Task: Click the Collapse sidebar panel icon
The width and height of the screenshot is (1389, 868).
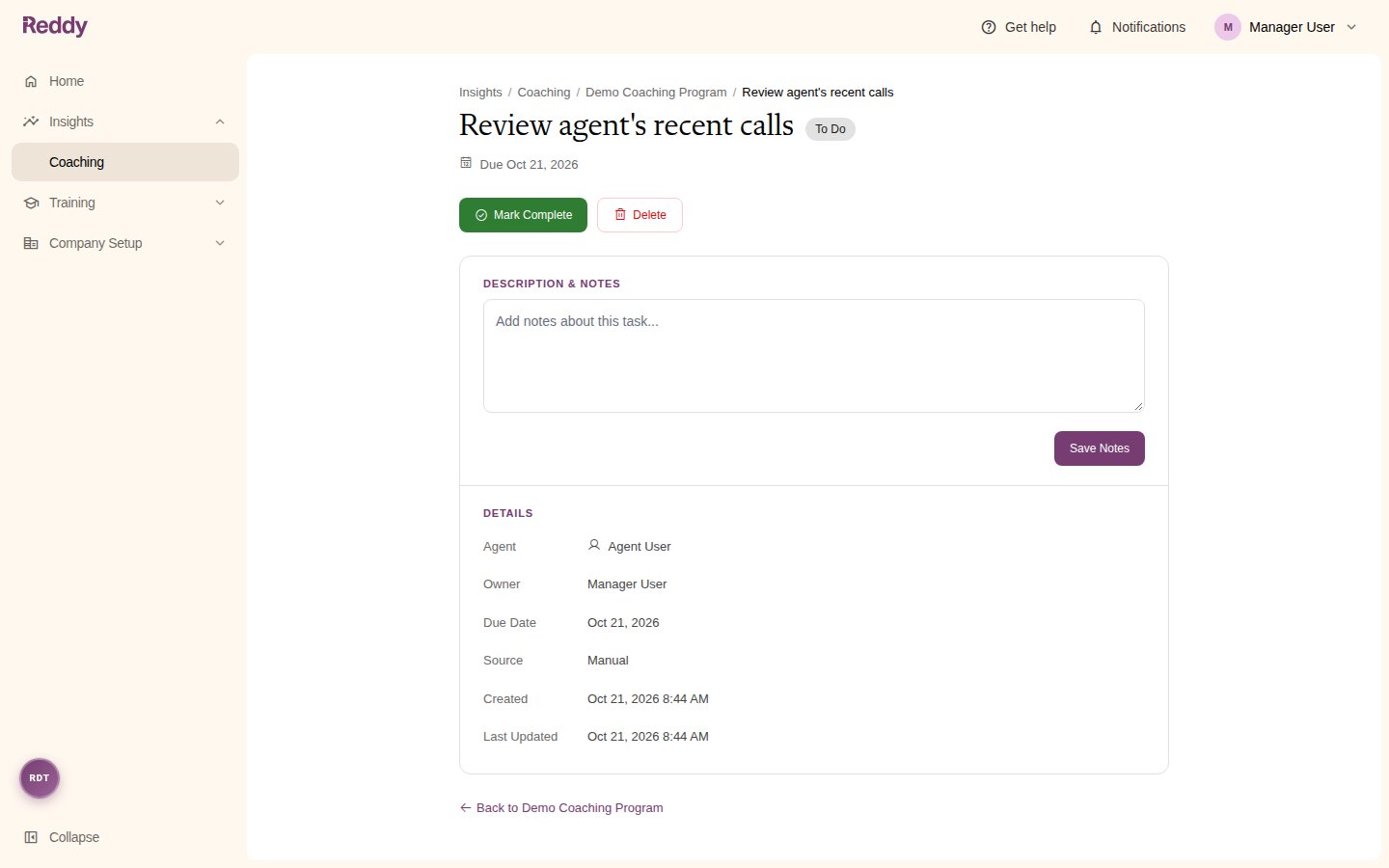Action: coord(31,837)
